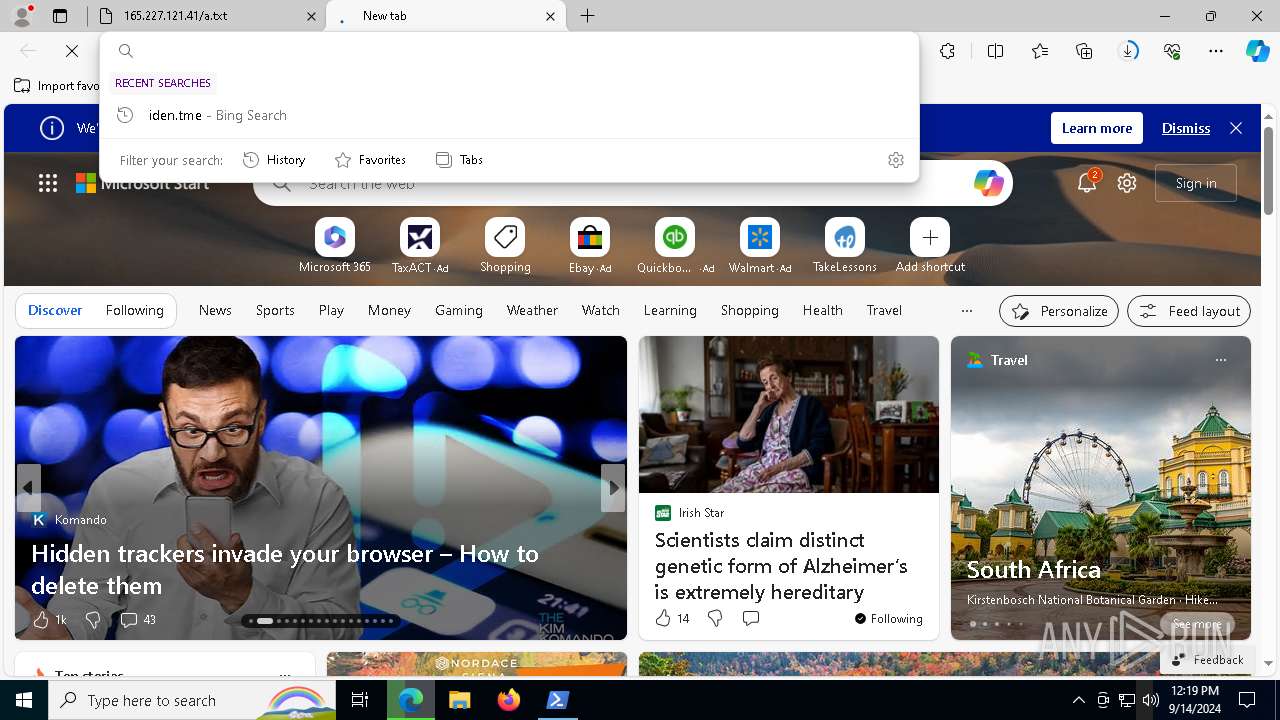This screenshot has width=1280, height=720.
Task: Open the Feedback button
Action: pos(1207,660)
